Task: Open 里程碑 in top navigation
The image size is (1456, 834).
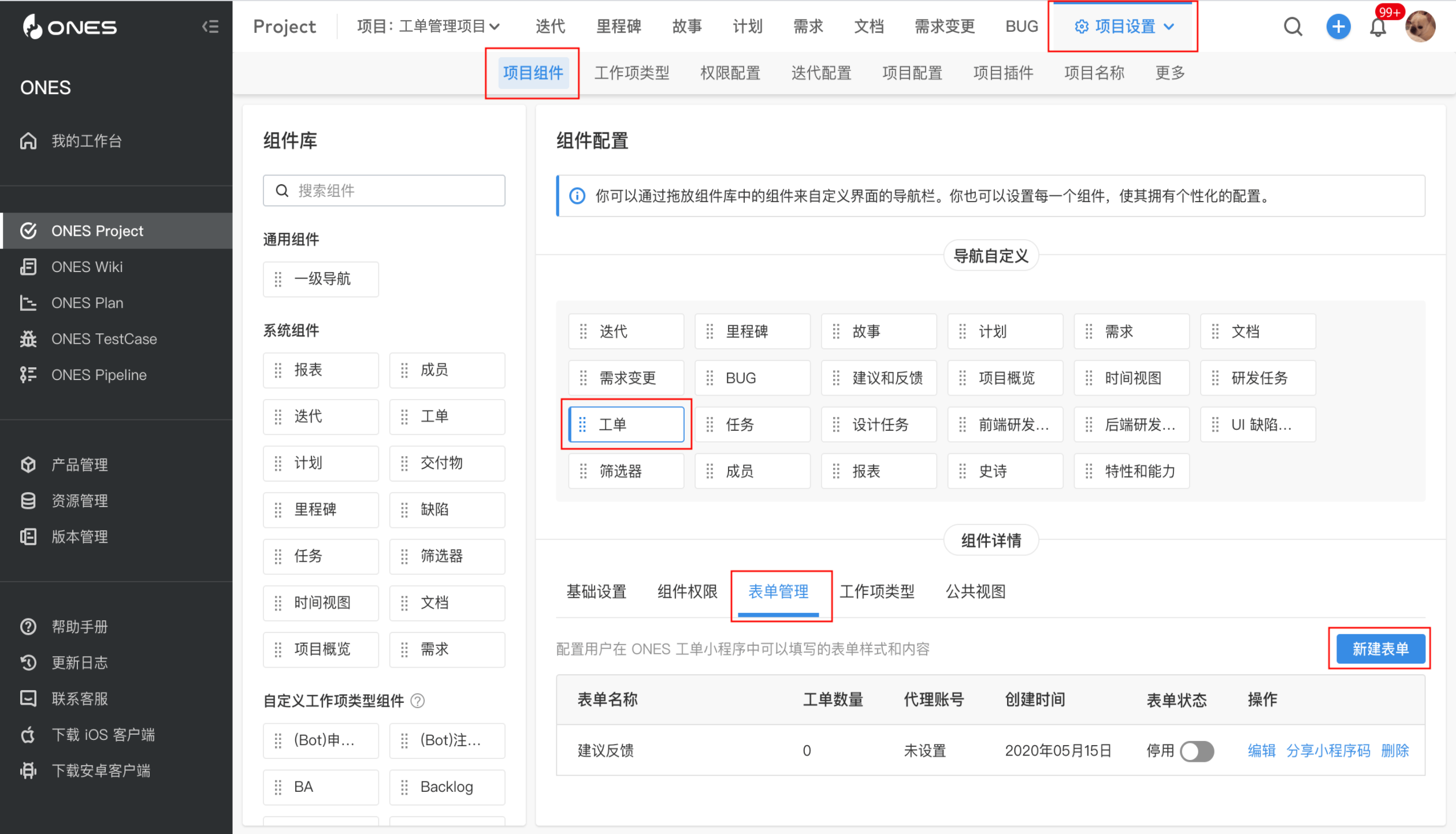Action: (x=618, y=27)
